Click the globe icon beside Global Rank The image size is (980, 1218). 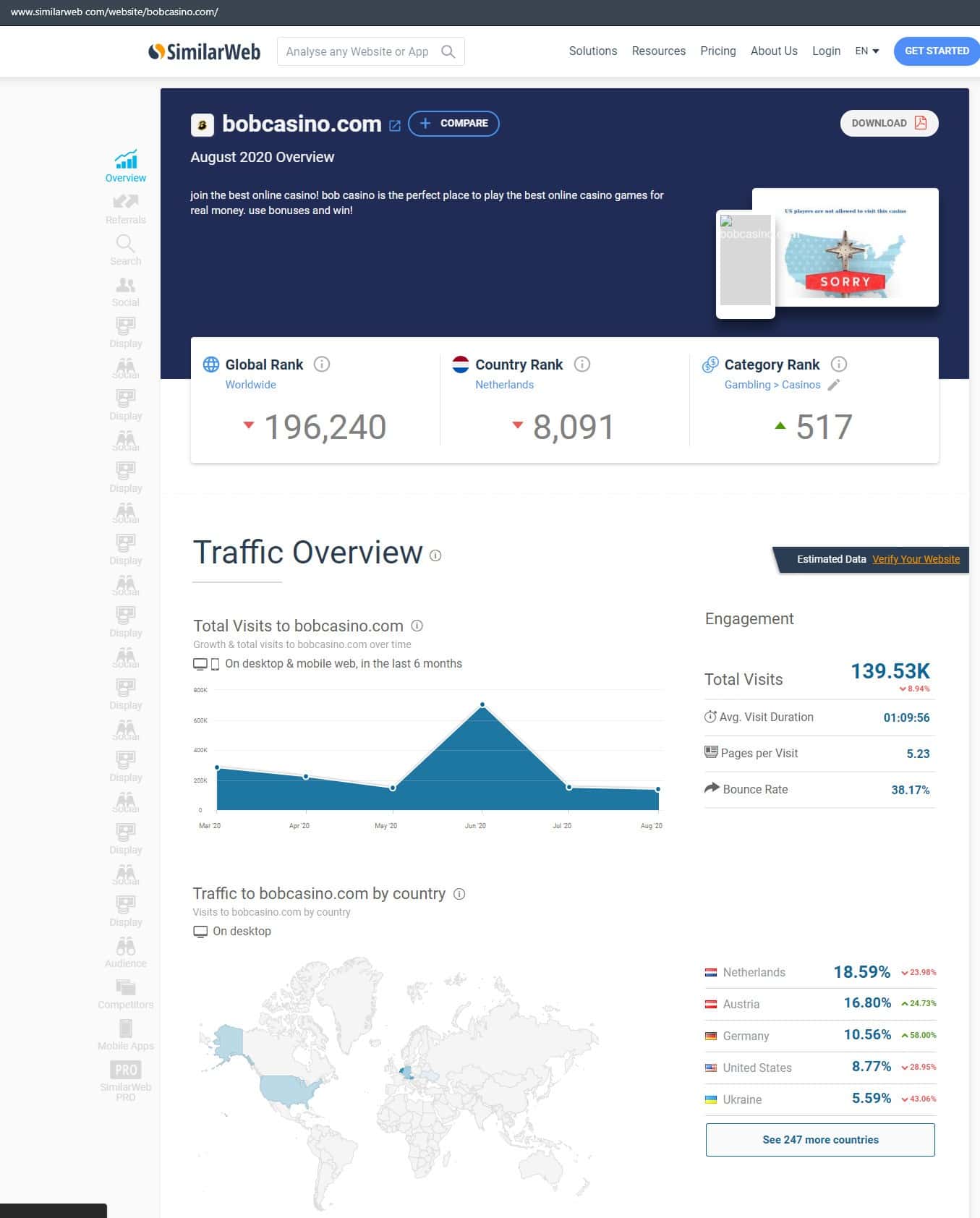coord(211,364)
